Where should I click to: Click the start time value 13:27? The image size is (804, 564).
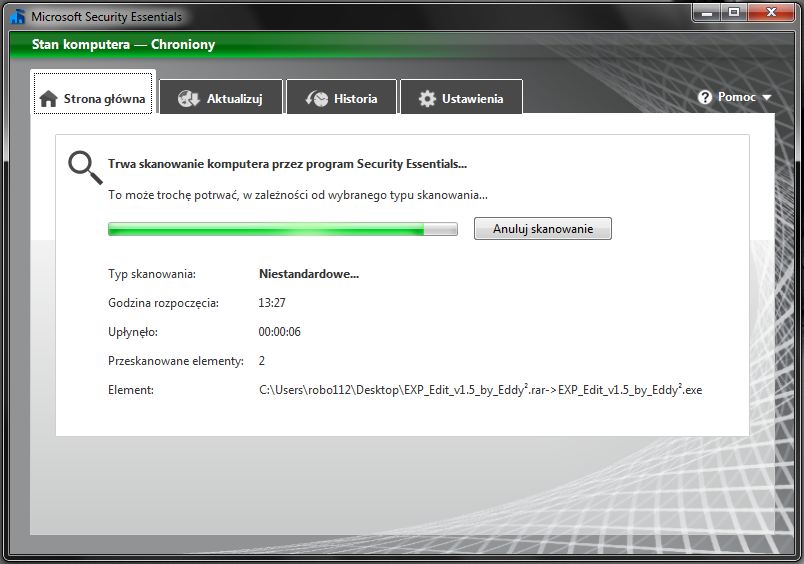coord(272,303)
